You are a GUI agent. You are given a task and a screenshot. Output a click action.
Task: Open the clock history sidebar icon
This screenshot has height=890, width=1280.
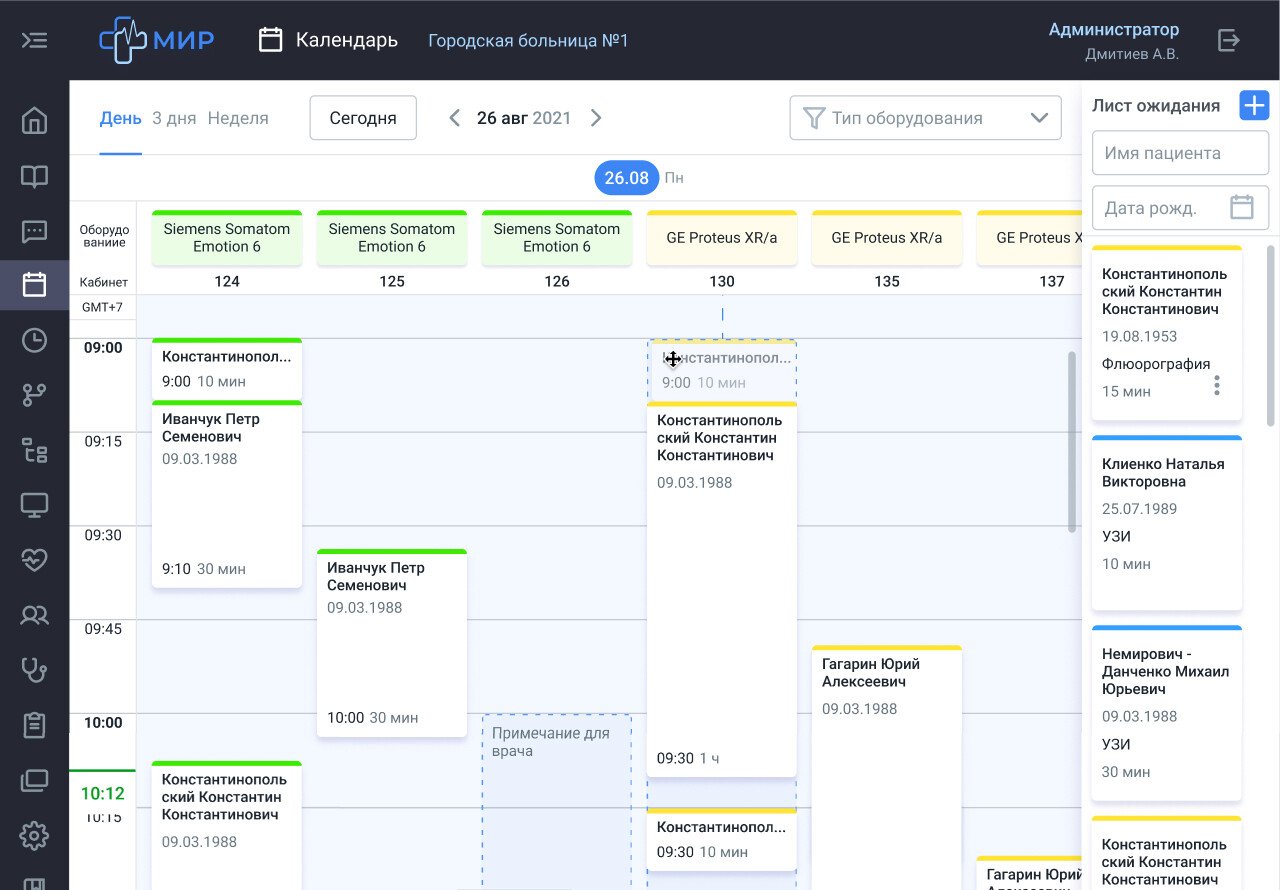pos(34,340)
